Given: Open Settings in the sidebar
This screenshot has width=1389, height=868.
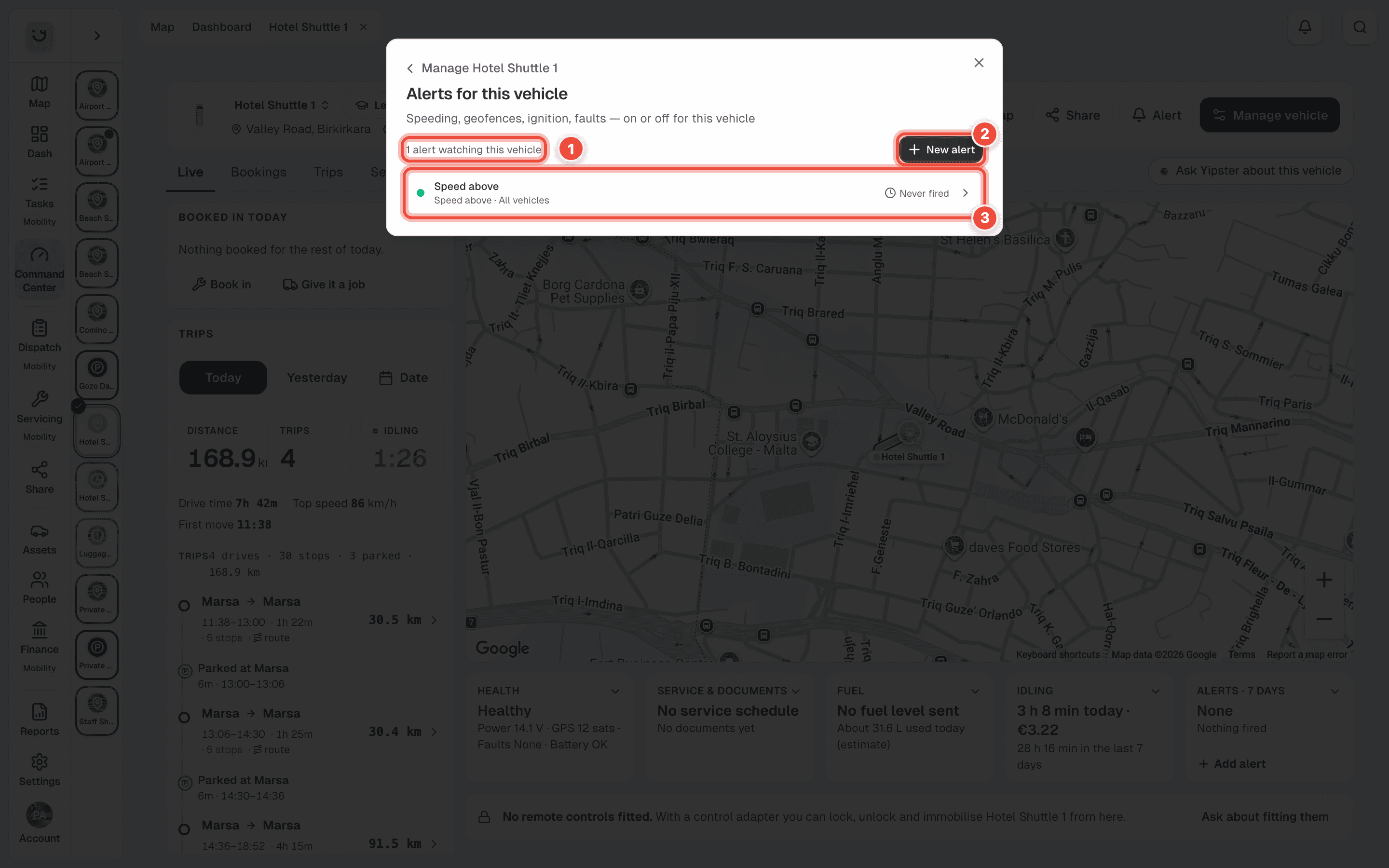Looking at the screenshot, I should pos(39,770).
